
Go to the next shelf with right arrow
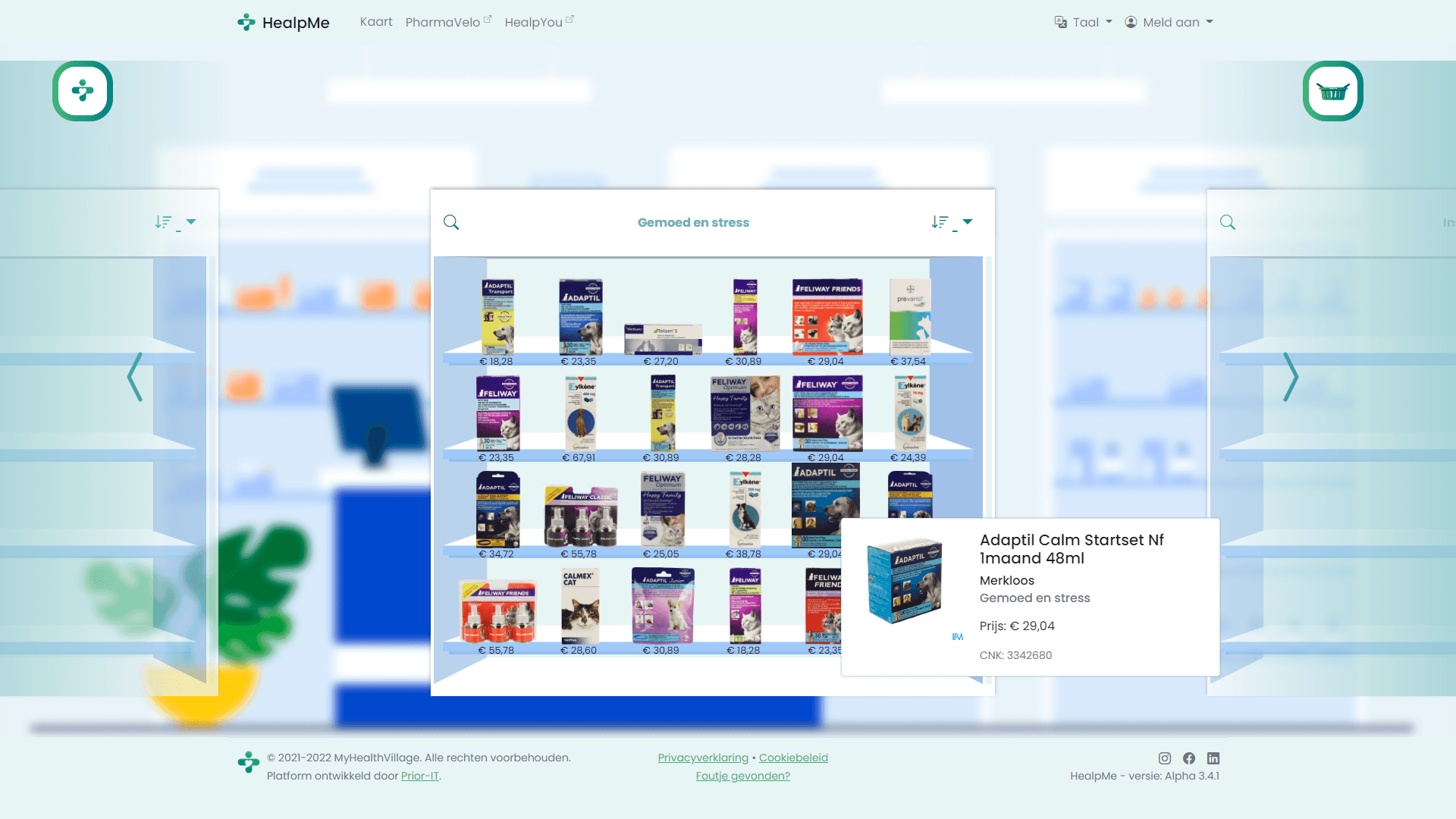point(1291,377)
